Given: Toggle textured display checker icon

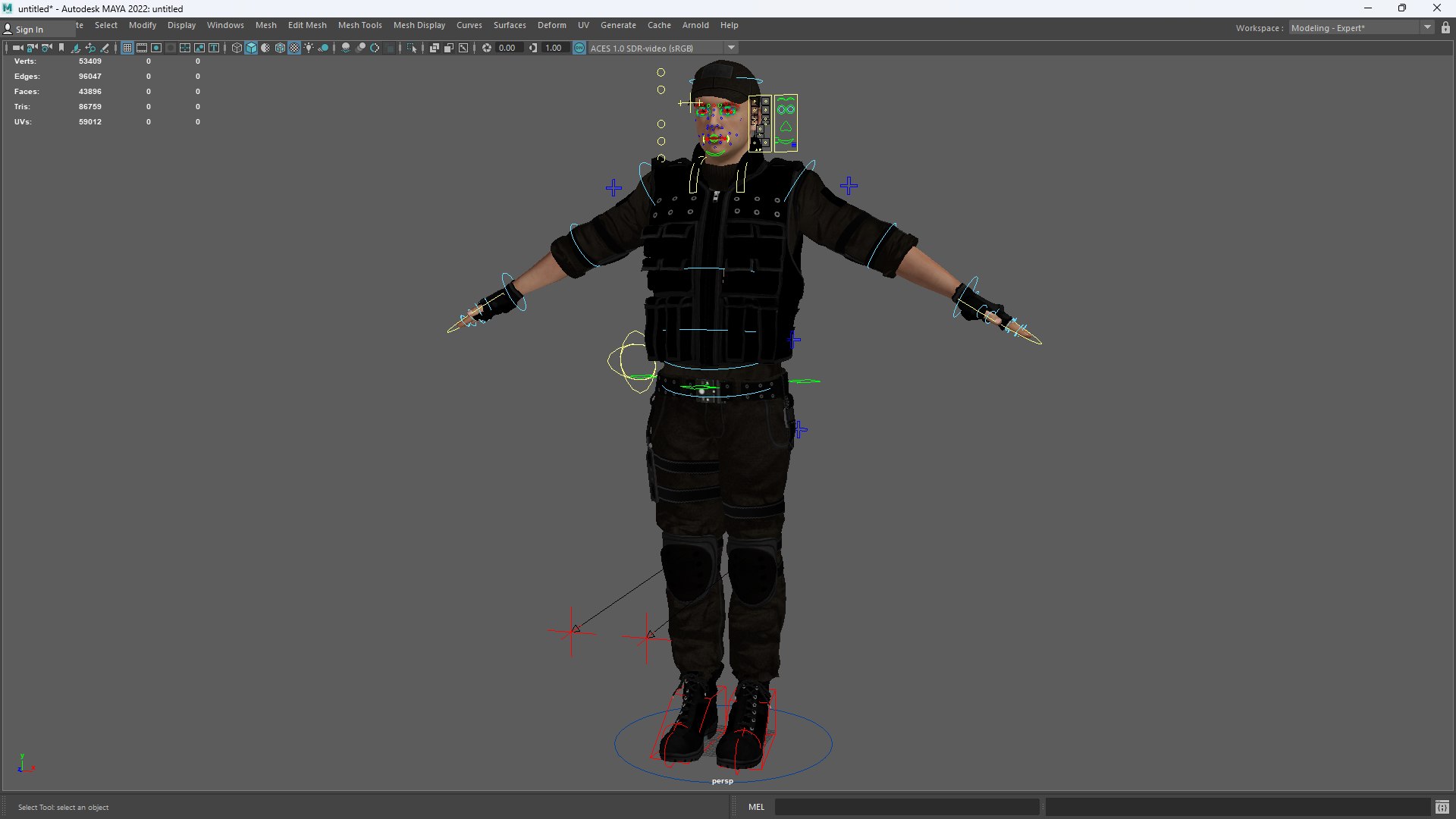Looking at the screenshot, I should coord(294,48).
